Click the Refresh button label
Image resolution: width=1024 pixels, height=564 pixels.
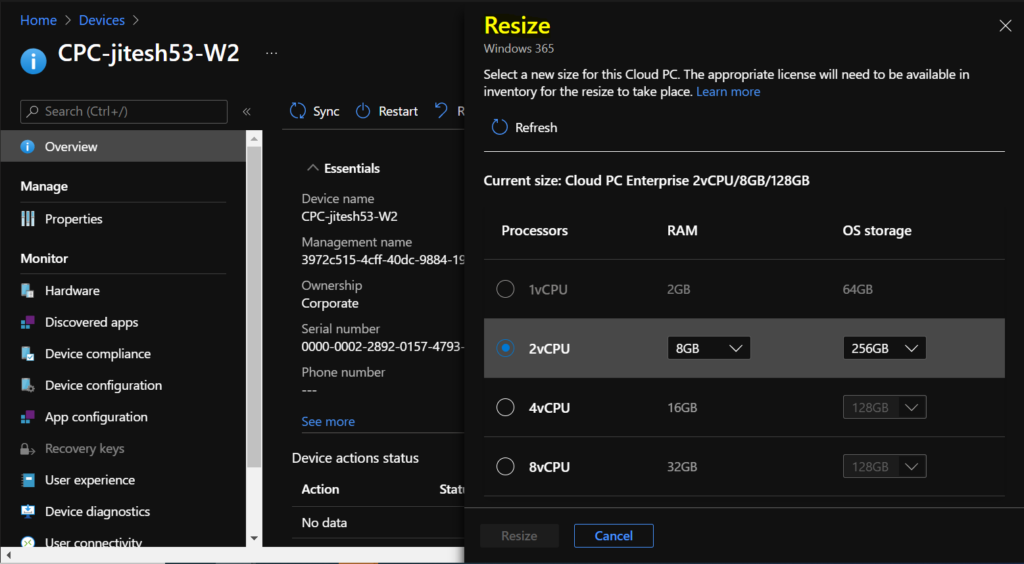[x=536, y=128]
